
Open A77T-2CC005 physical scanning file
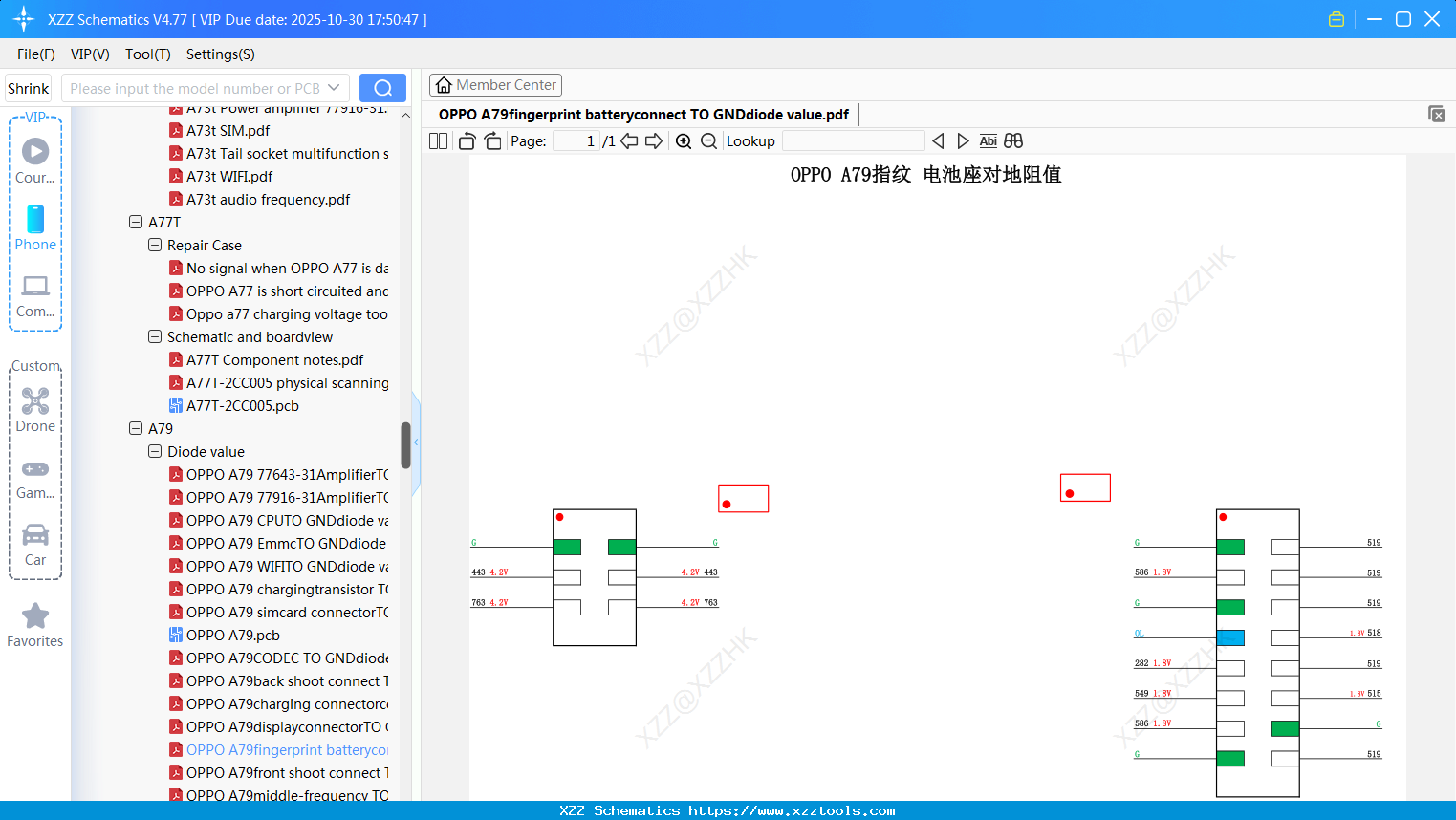point(279,382)
